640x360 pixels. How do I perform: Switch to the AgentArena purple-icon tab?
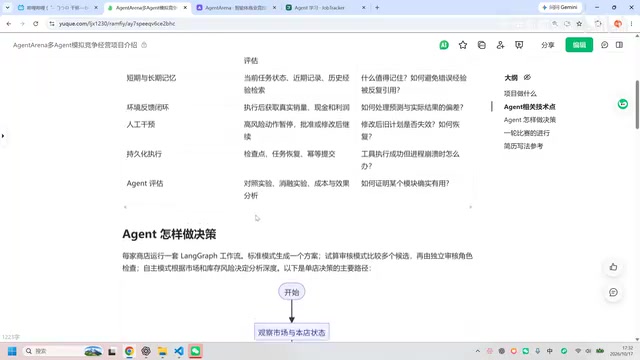coord(236,7)
